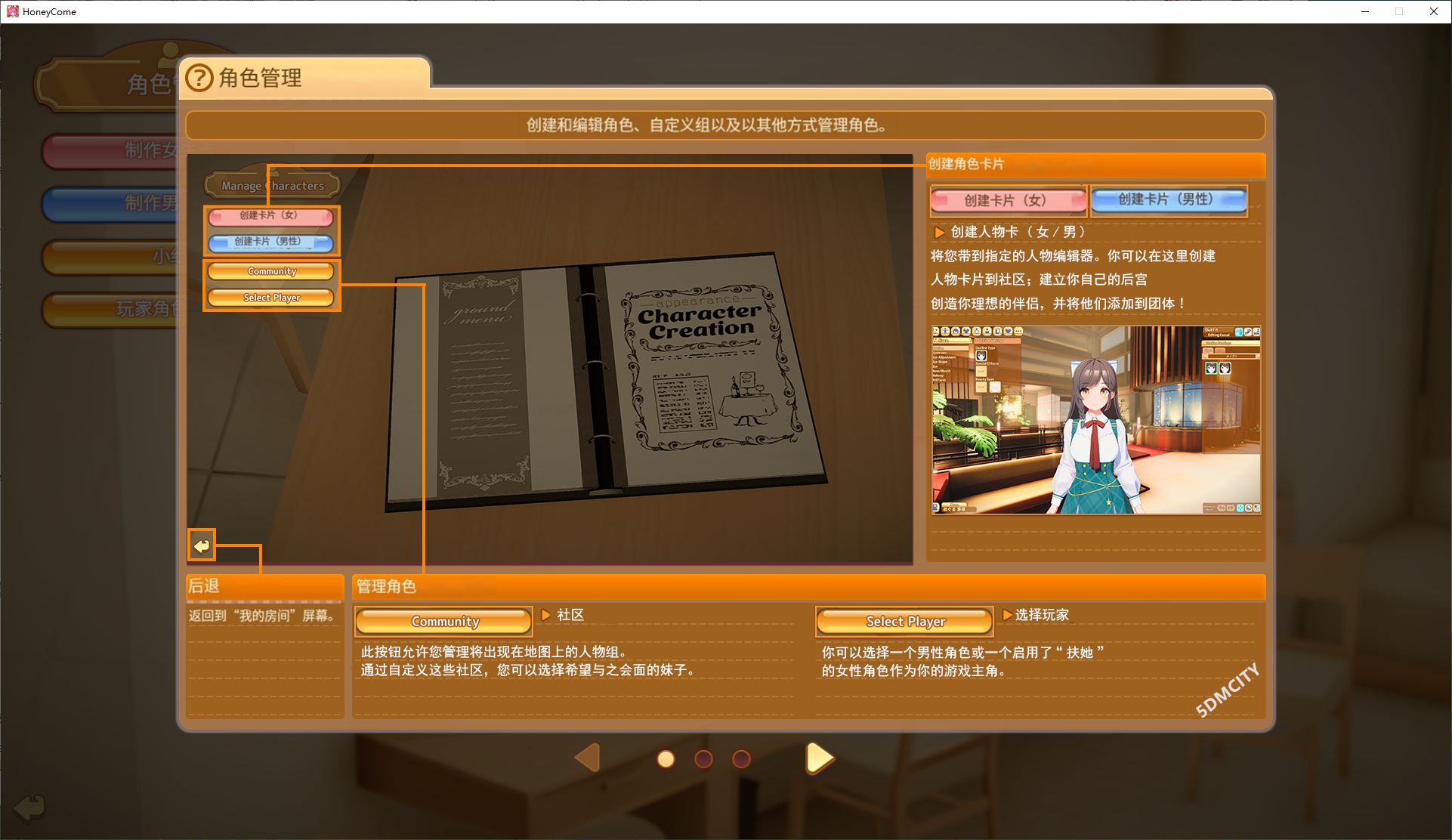Go to the previous help page arrow
Screen dimensions: 1452x840
587,758
